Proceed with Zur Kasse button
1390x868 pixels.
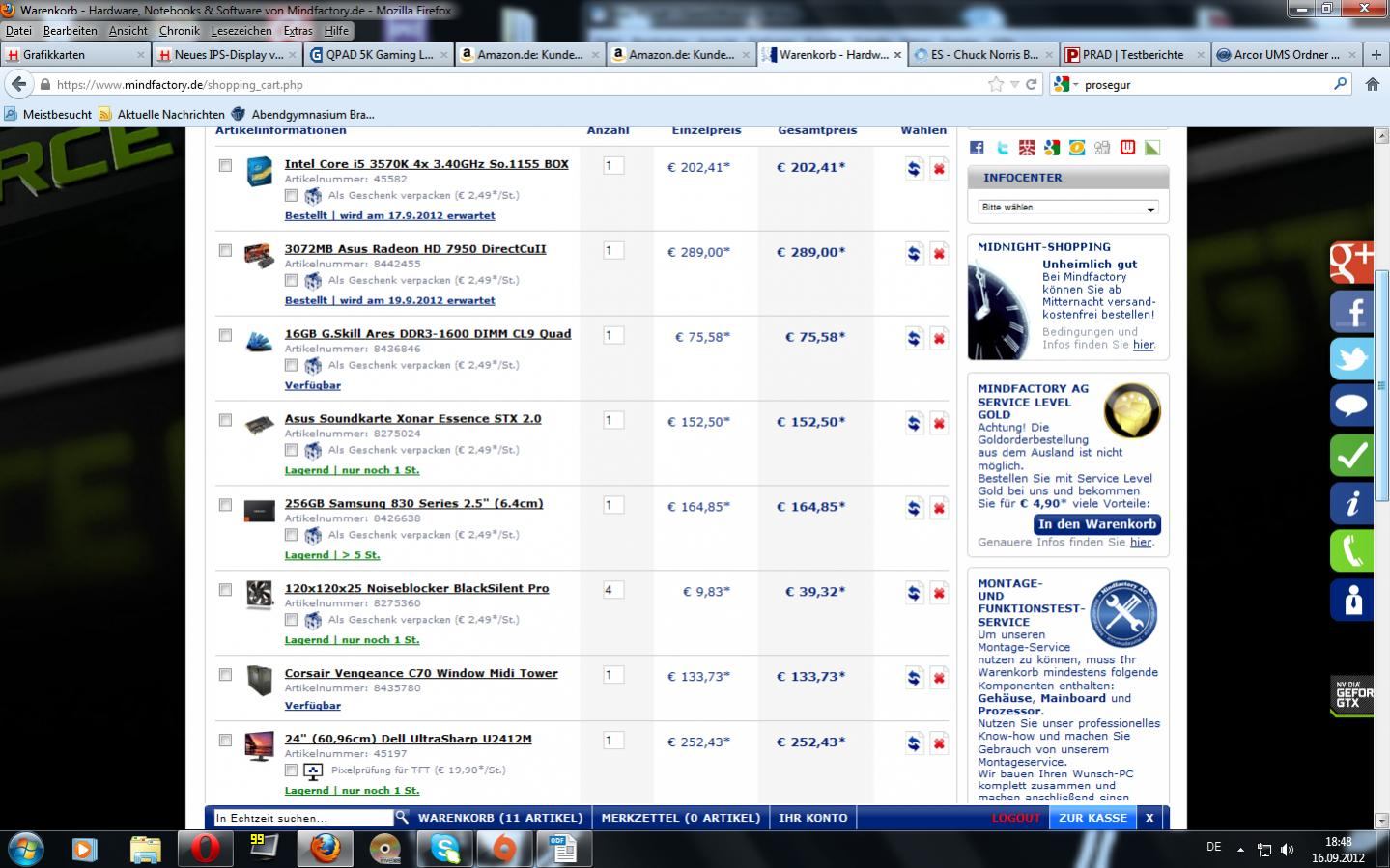point(1092,818)
